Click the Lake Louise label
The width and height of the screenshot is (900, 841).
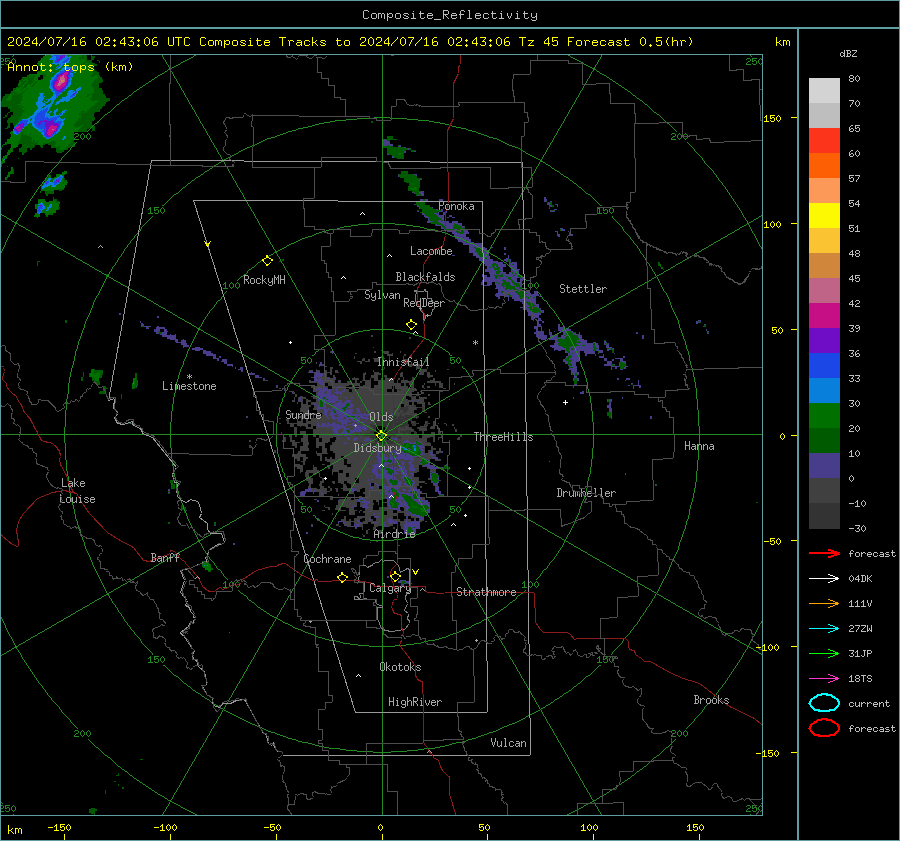point(77,491)
